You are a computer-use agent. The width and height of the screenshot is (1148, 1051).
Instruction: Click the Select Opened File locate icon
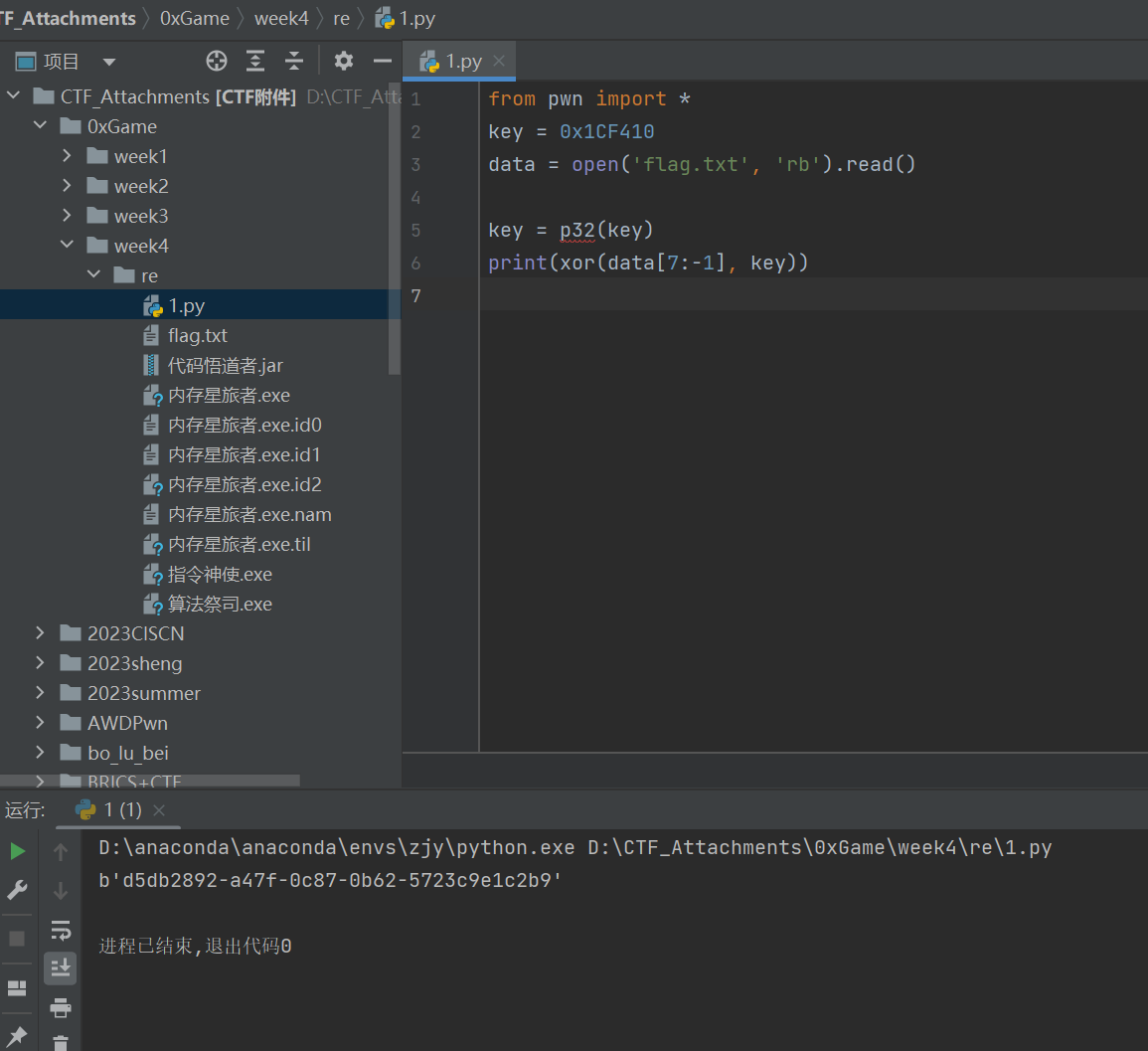click(x=216, y=62)
